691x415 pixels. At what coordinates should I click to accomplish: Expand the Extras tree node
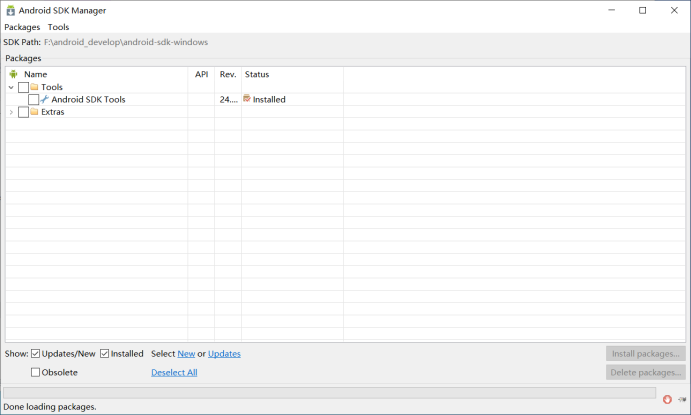(x=11, y=112)
